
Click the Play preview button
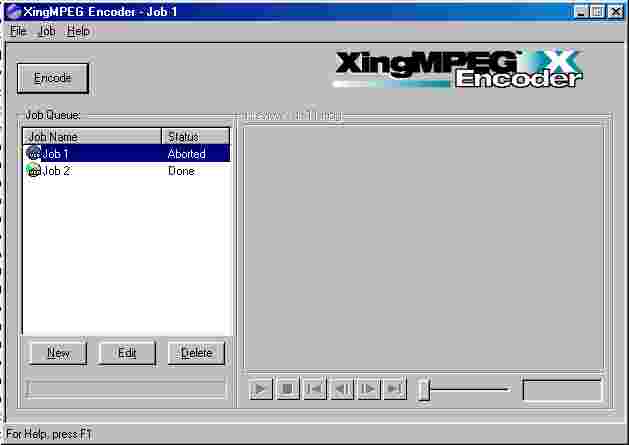(x=261, y=388)
